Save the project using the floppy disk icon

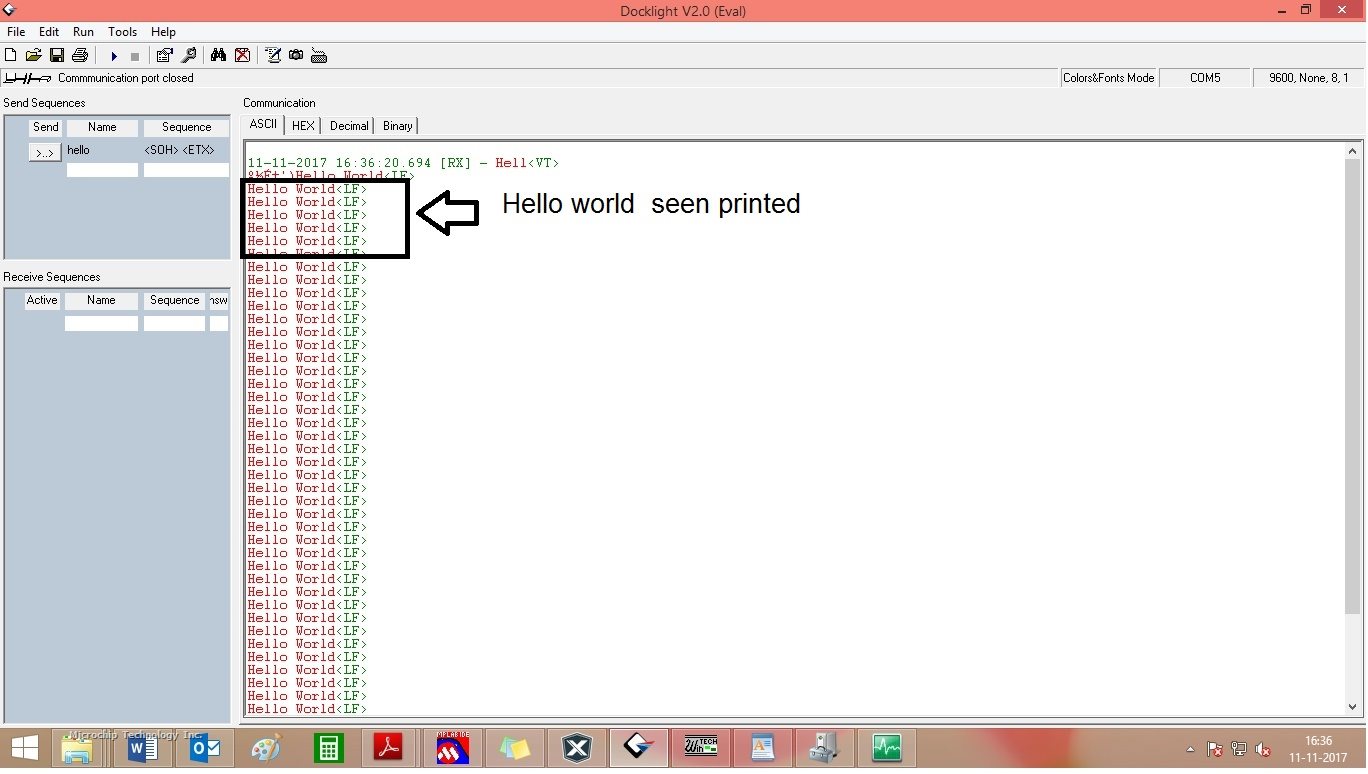tap(57, 56)
